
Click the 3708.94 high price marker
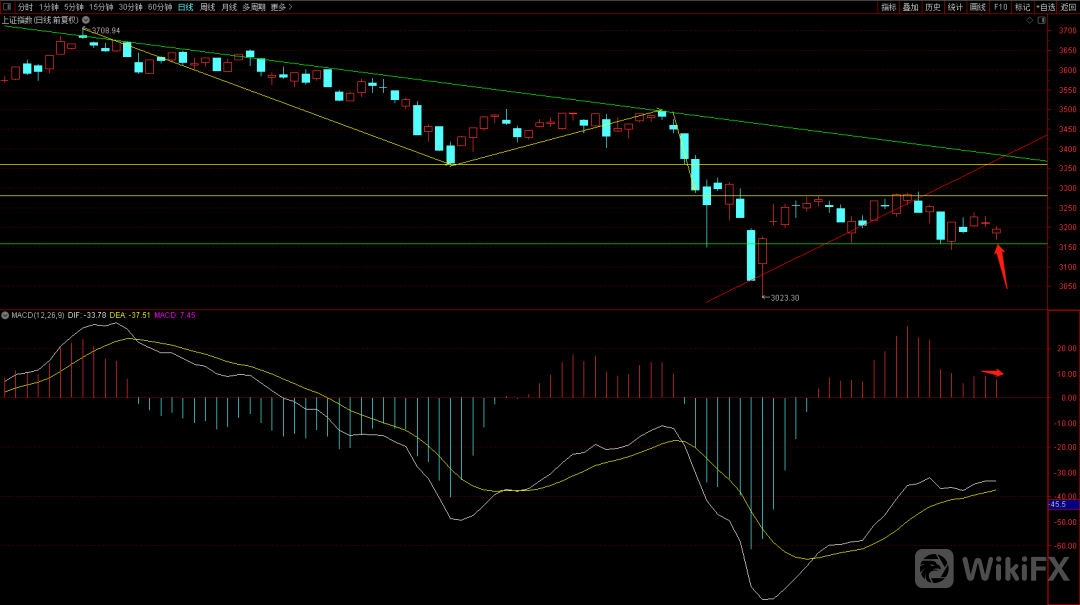pos(104,31)
